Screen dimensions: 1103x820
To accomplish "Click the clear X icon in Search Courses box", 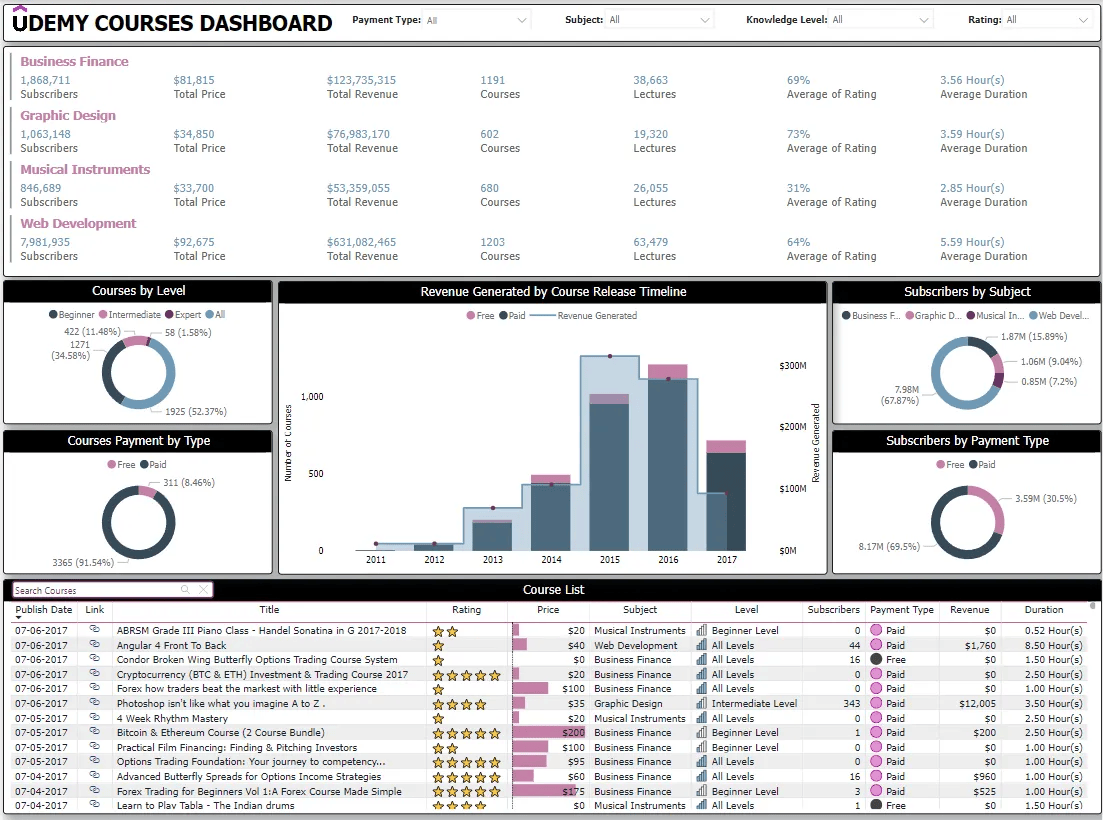I will coord(203,590).
